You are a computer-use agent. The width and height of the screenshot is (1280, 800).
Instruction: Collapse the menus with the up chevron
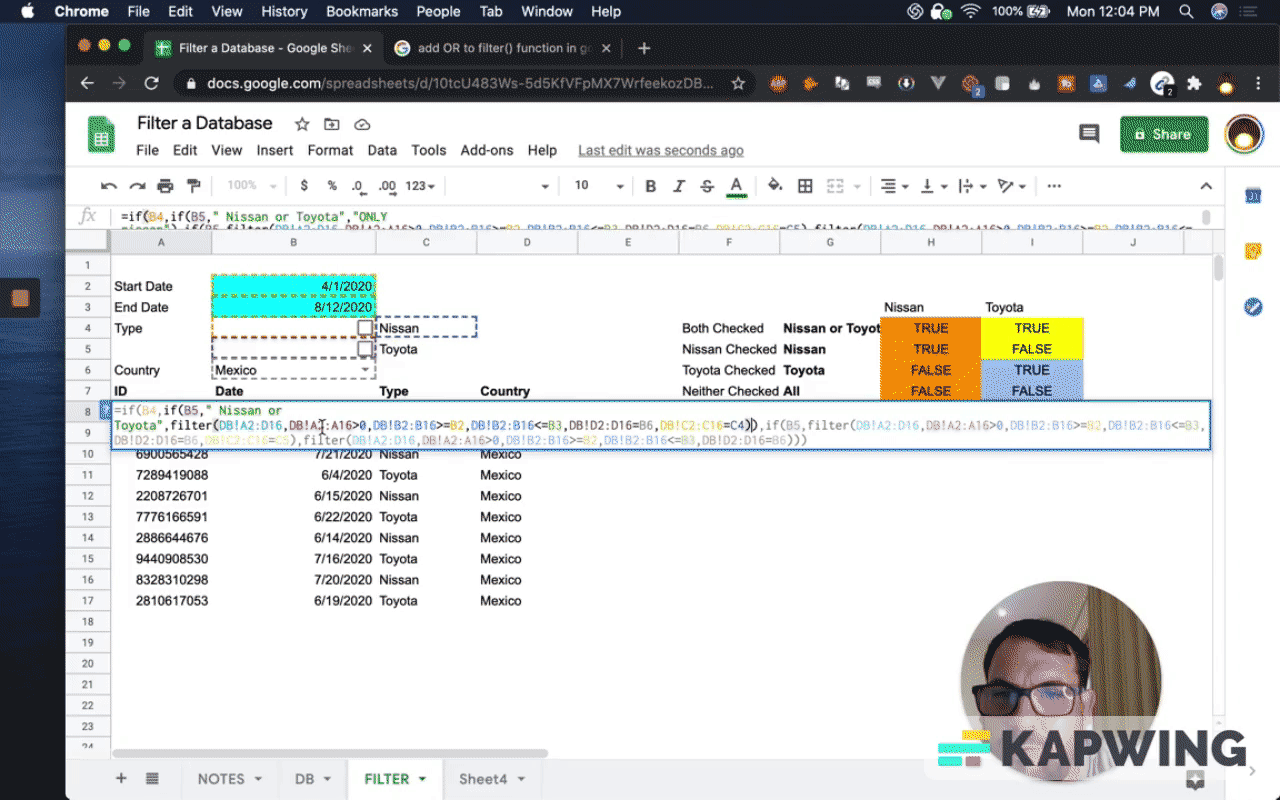pos(1206,186)
